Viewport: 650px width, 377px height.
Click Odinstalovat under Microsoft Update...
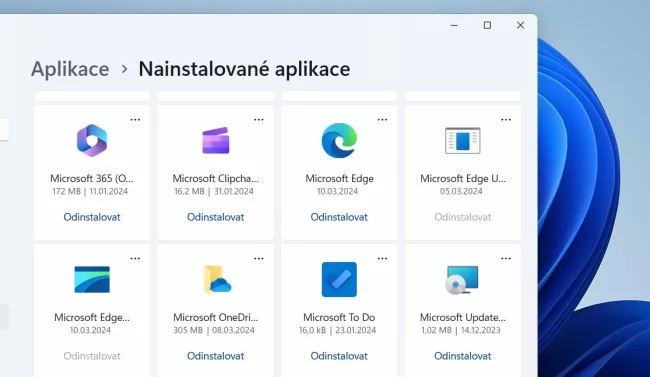tap(463, 356)
